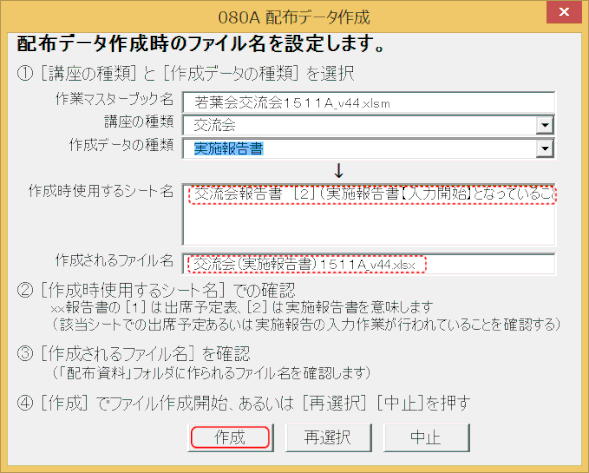Open the 講座の種類 dropdown arrow
Viewport: 589px width, 473px height.
[545, 125]
